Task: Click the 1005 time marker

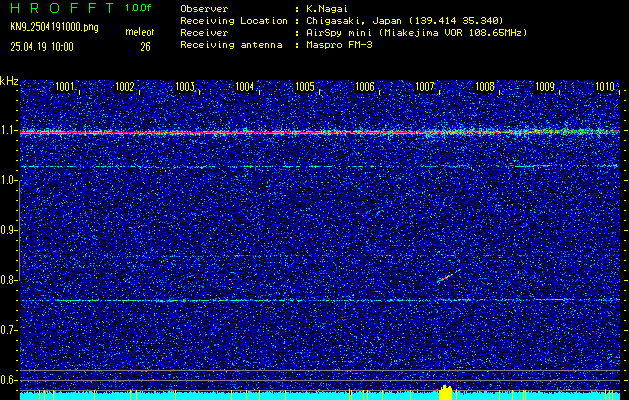Action: pyautogui.click(x=305, y=87)
